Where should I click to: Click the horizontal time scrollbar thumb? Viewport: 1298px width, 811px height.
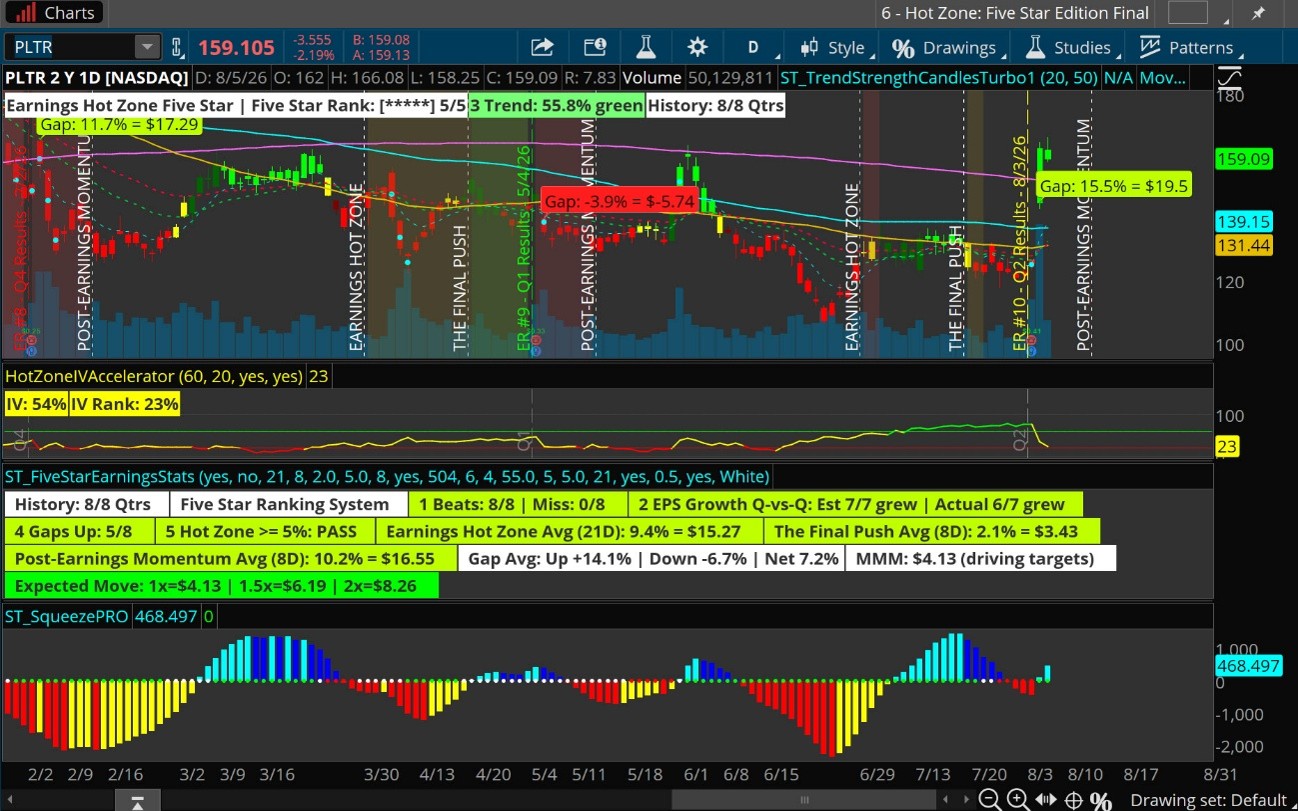[x=805, y=800]
